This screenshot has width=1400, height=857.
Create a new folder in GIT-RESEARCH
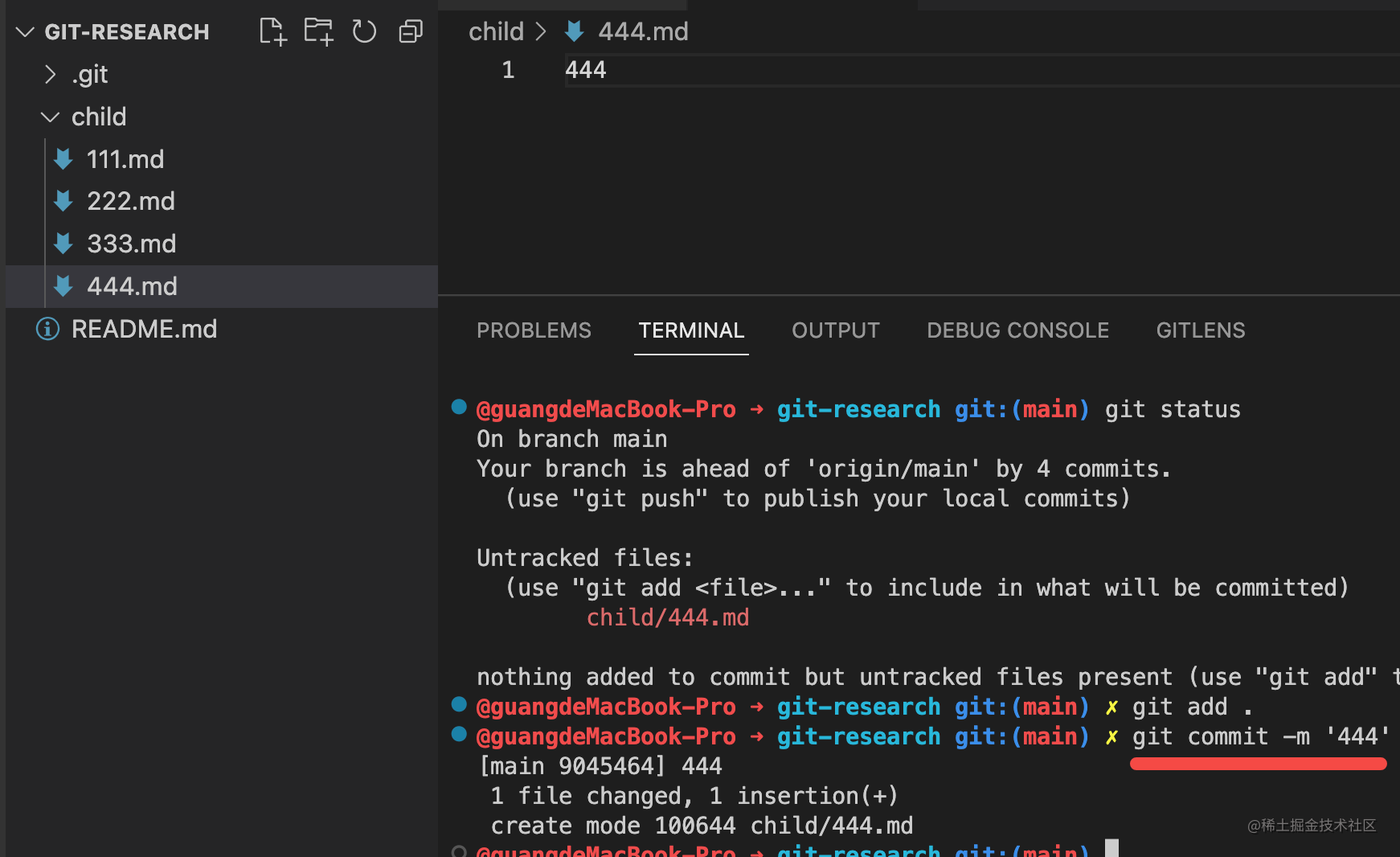click(x=318, y=31)
